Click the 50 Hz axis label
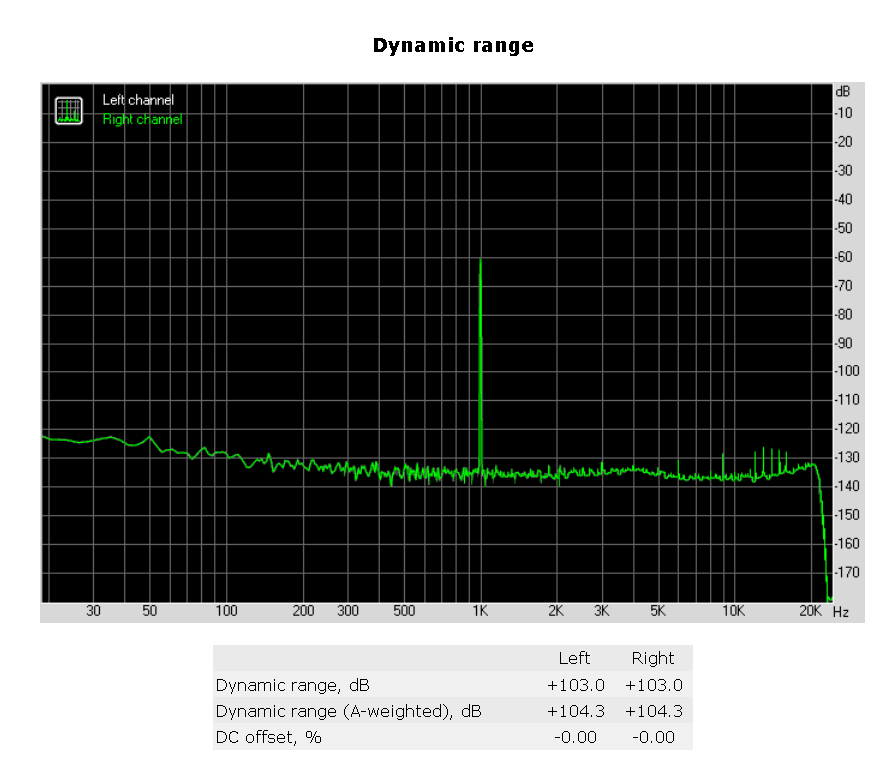The height and width of the screenshot is (761, 889). (149, 611)
